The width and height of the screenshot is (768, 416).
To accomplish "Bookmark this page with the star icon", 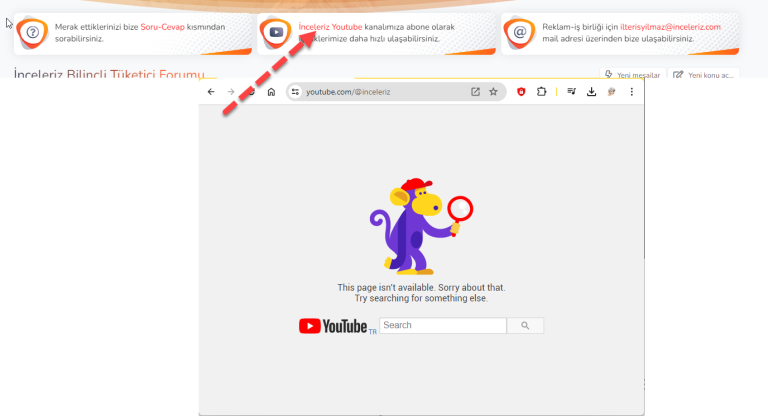I will point(493,92).
